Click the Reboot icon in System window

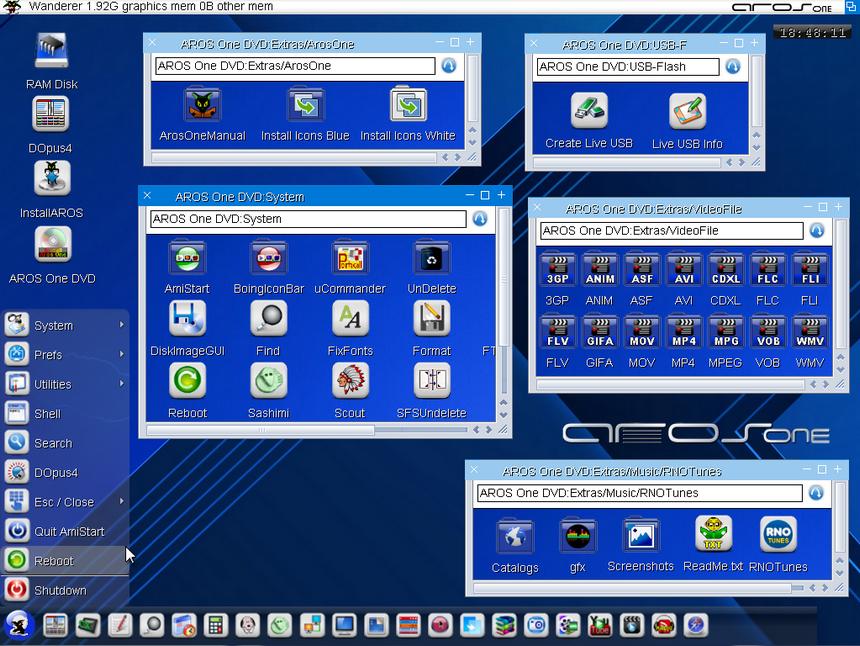187,381
